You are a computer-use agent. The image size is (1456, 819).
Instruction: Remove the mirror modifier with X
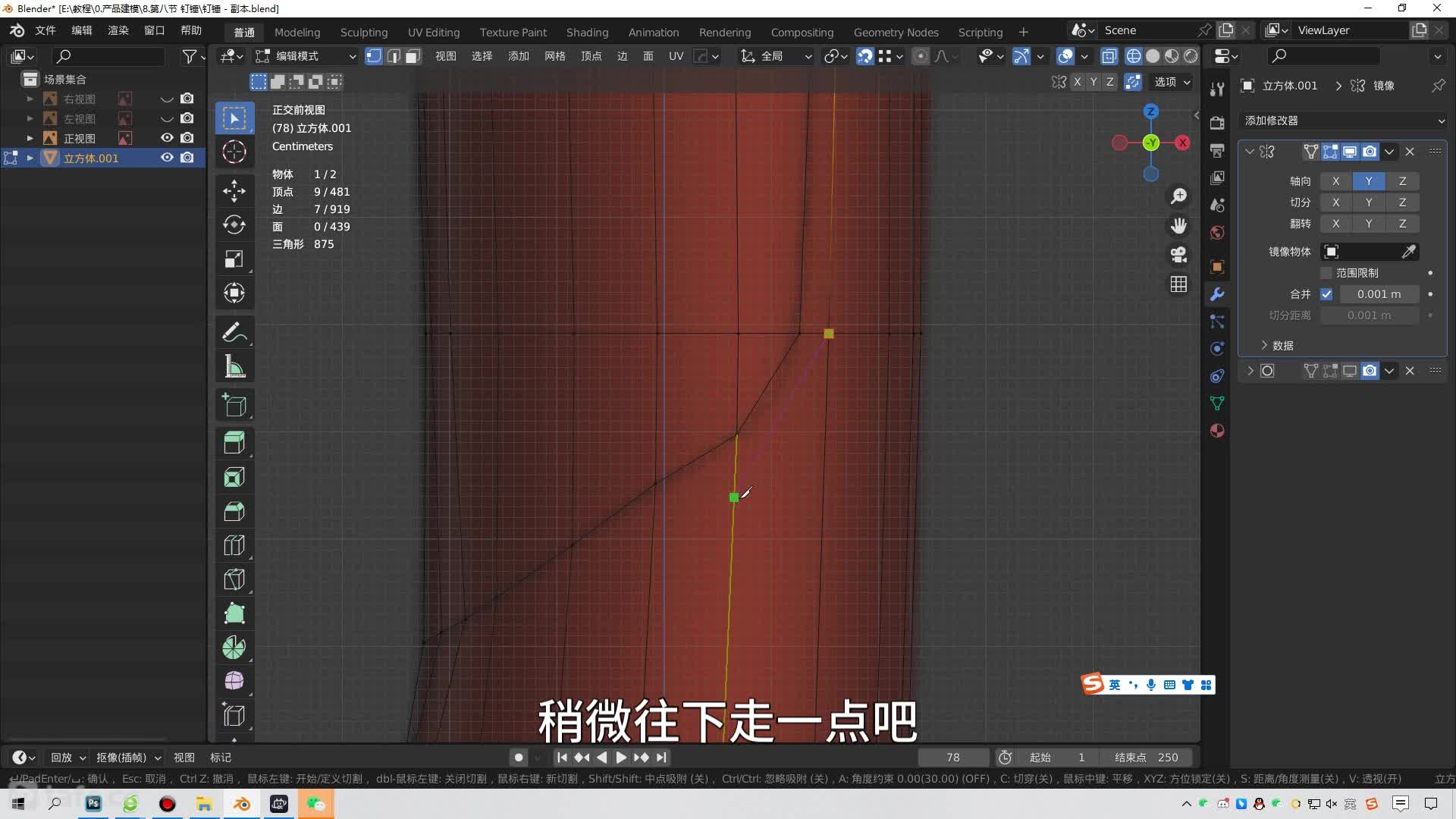(x=1410, y=152)
